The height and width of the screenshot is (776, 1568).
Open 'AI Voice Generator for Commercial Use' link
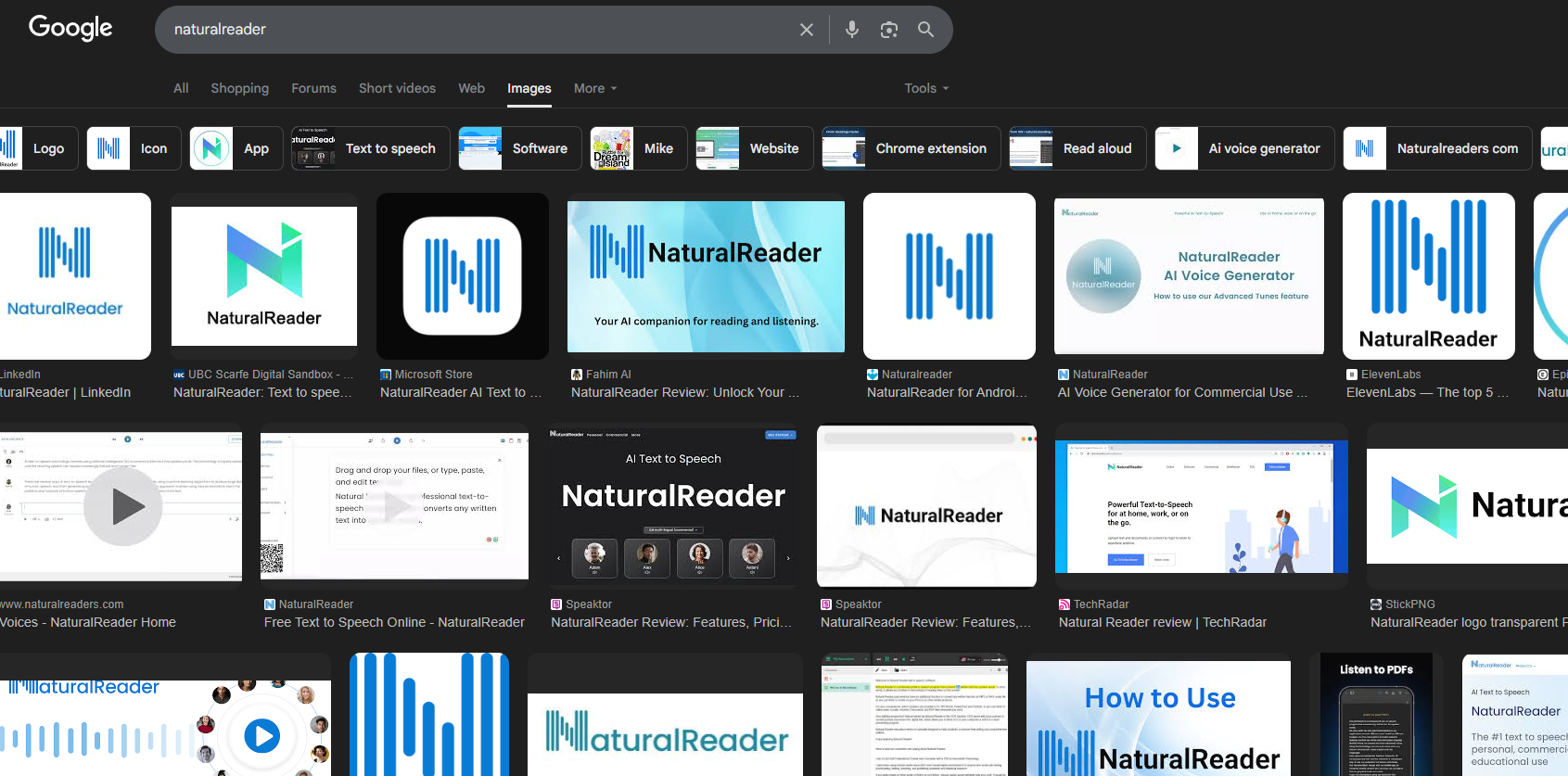[1182, 392]
